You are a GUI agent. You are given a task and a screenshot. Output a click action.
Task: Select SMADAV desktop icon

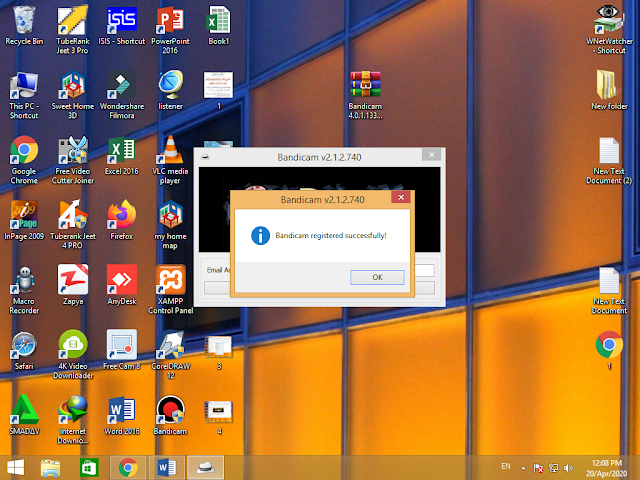pyautogui.click(x=24, y=415)
